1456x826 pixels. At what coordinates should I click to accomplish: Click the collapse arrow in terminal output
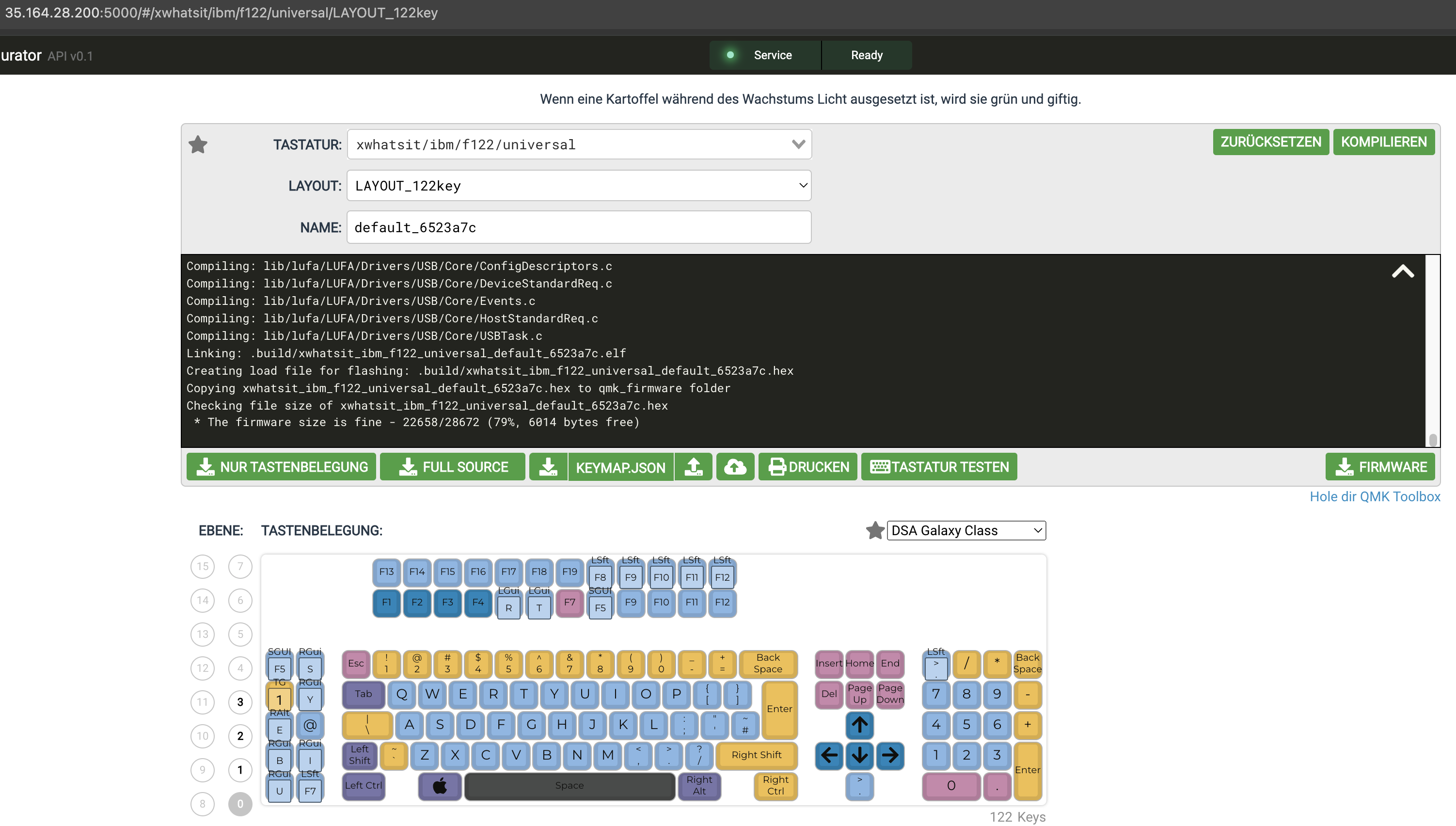click(x=1403, y=271)
